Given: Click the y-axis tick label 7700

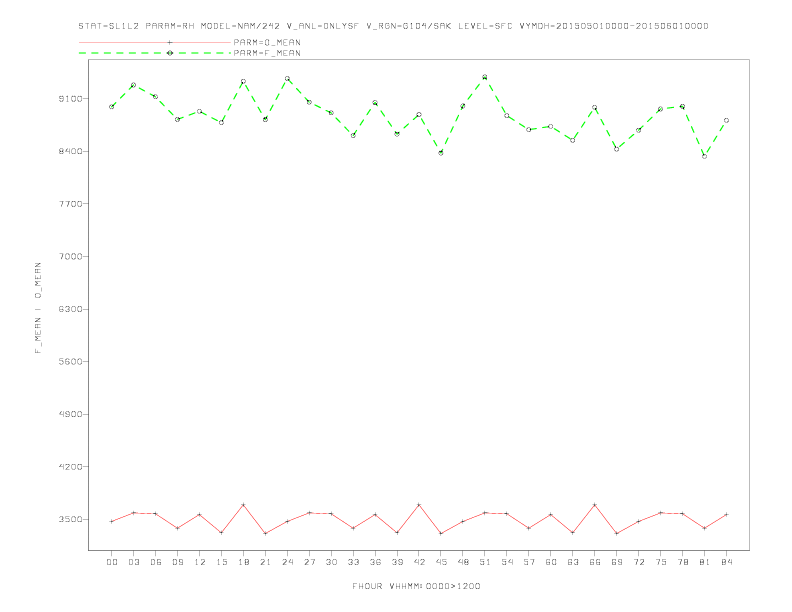Looking at the screenshot, I should pos(70,203).
